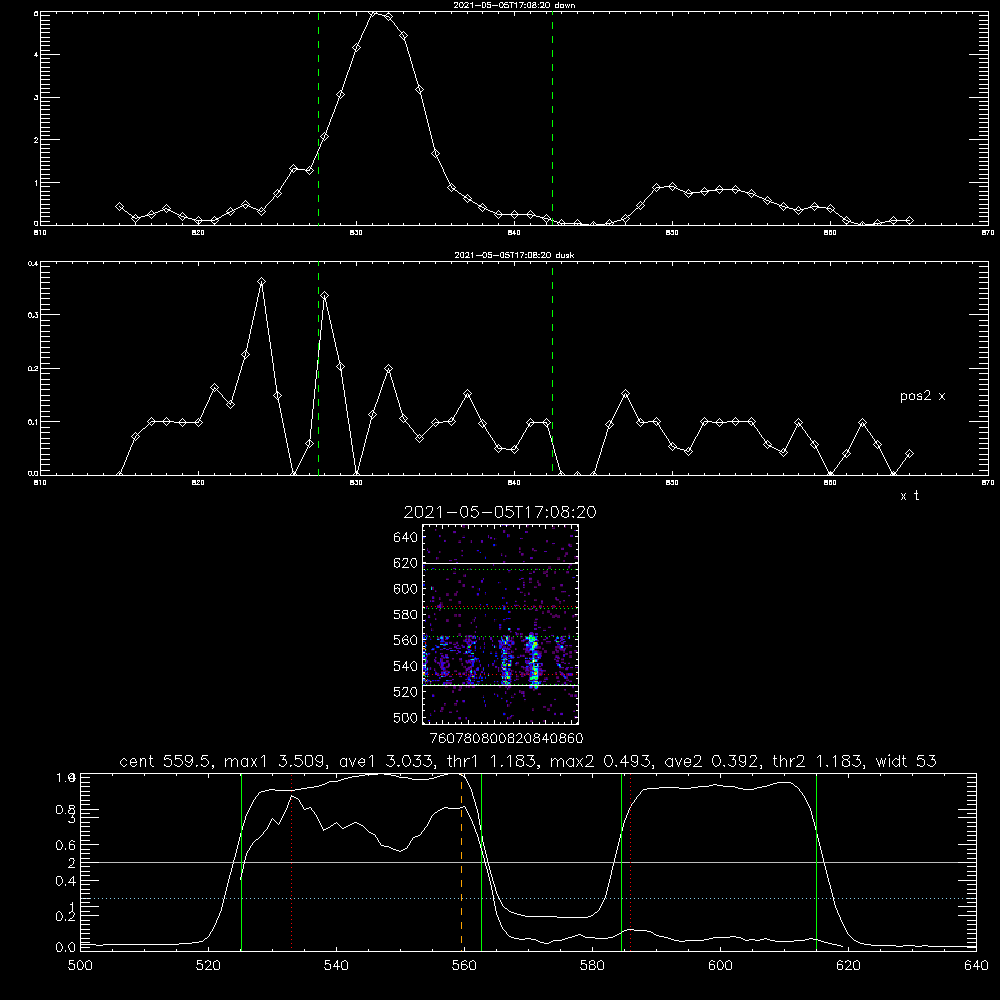Viewport: 1000px width, 1000px height.
Task: Click y-axis label '0.0' of bottom plot
Action: click(66, 948)
